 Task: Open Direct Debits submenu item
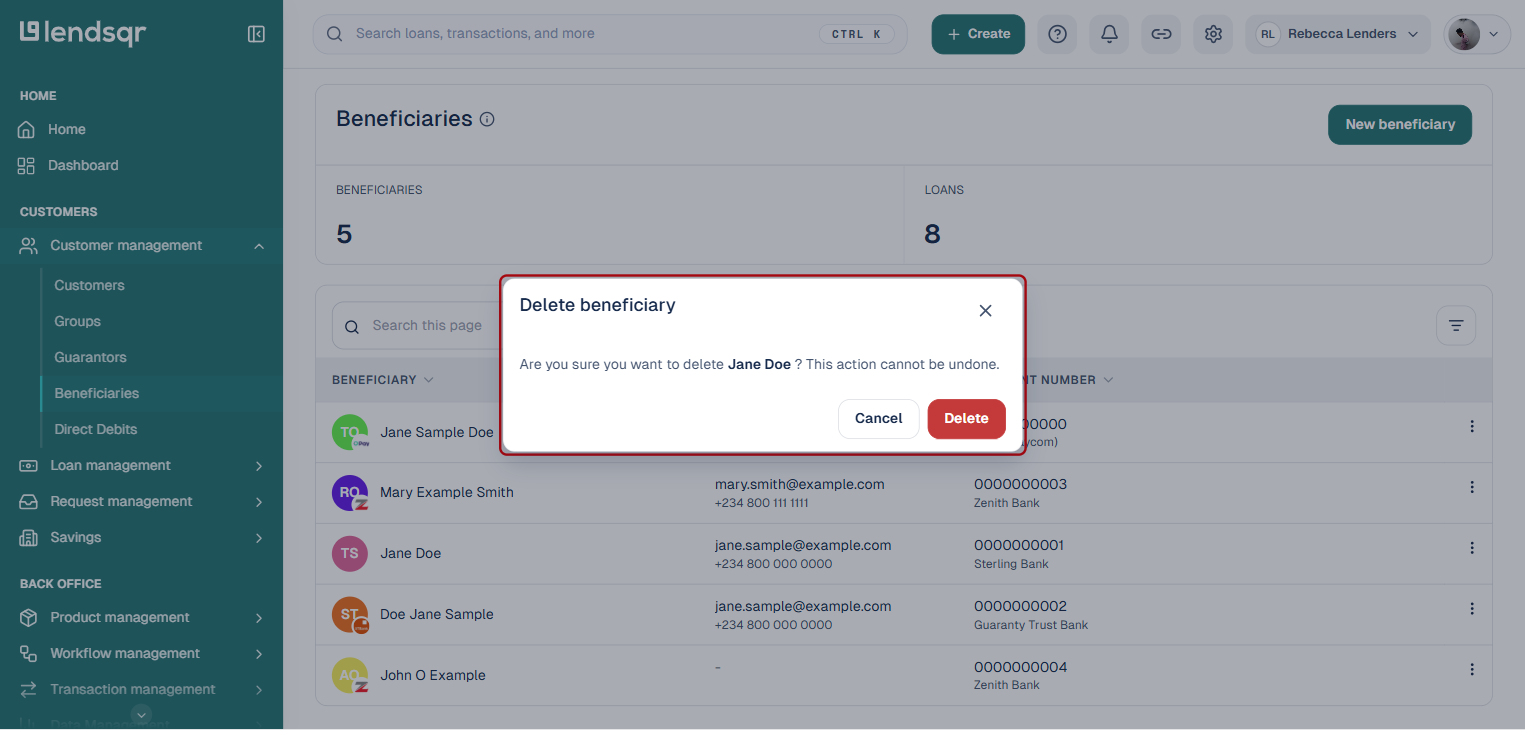click(96, 430)
